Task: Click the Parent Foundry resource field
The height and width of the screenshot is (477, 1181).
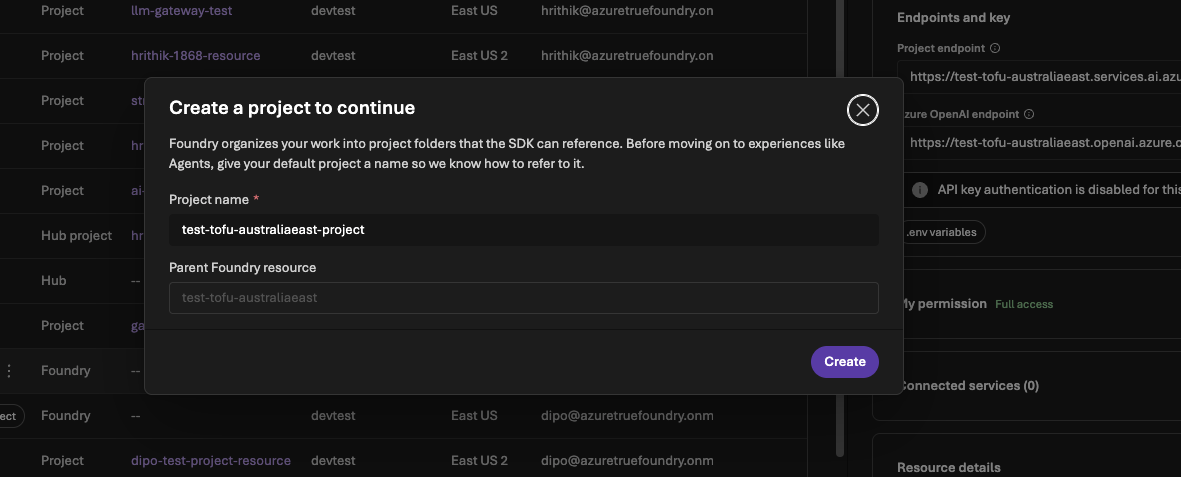Action: 523,298
